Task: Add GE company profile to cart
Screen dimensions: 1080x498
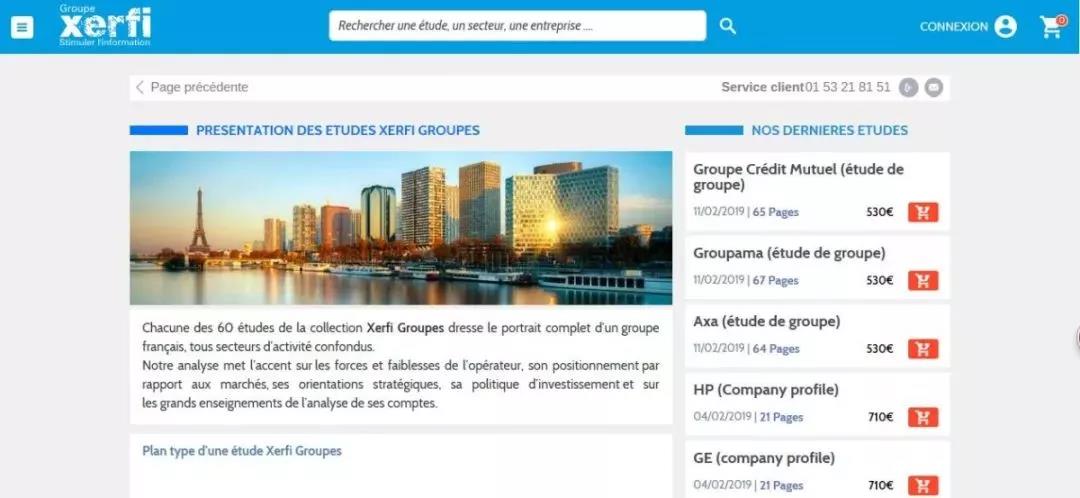Action: [x=923, y=485]
